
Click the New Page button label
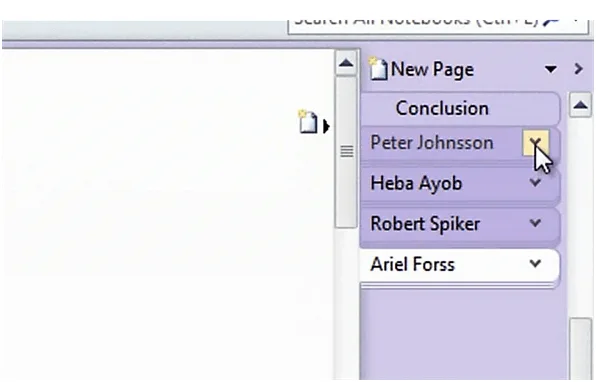pos(432,70)
